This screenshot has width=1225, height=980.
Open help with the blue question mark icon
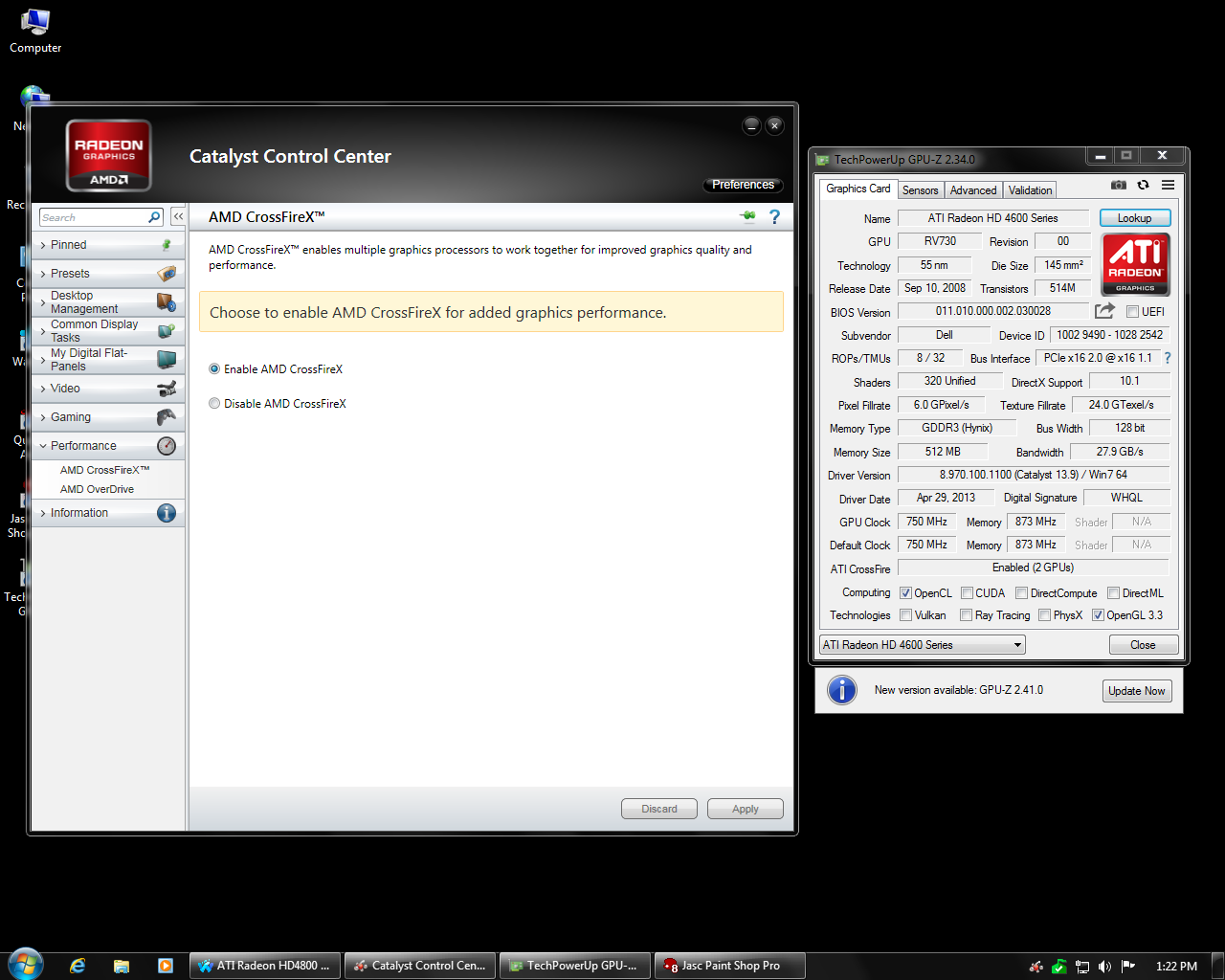775,217
